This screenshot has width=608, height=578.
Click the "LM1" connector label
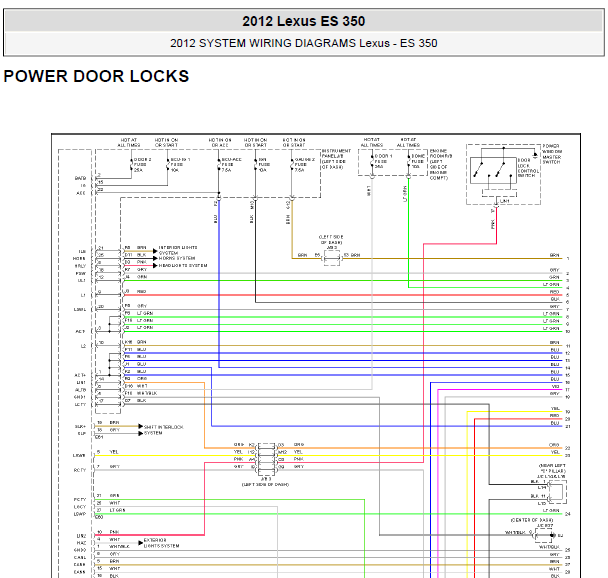504,201
